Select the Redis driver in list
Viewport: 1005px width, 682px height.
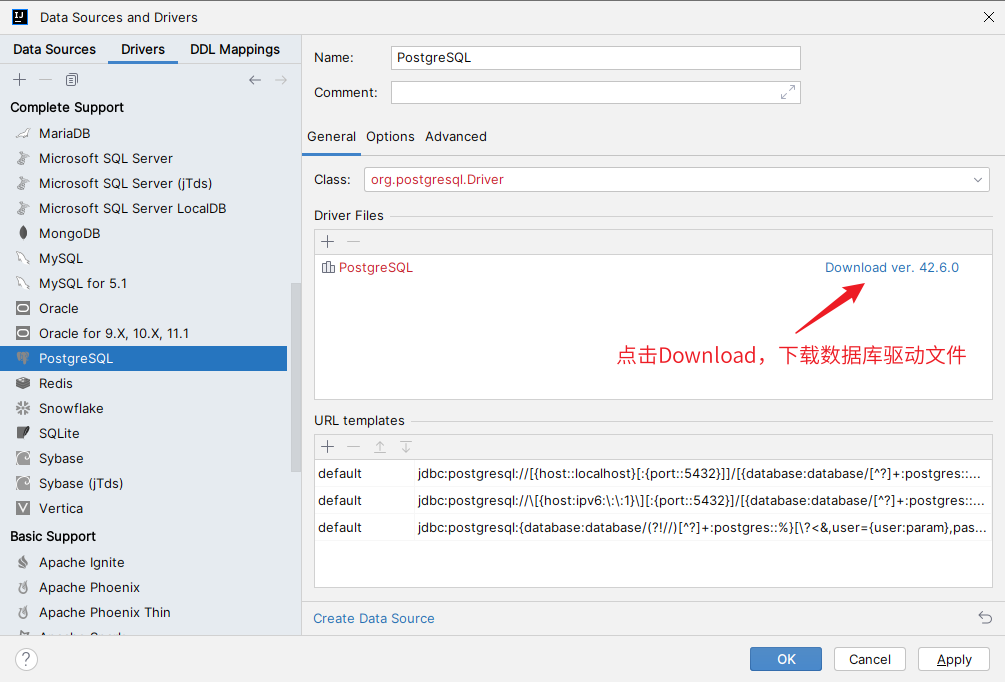pos(55,383)
